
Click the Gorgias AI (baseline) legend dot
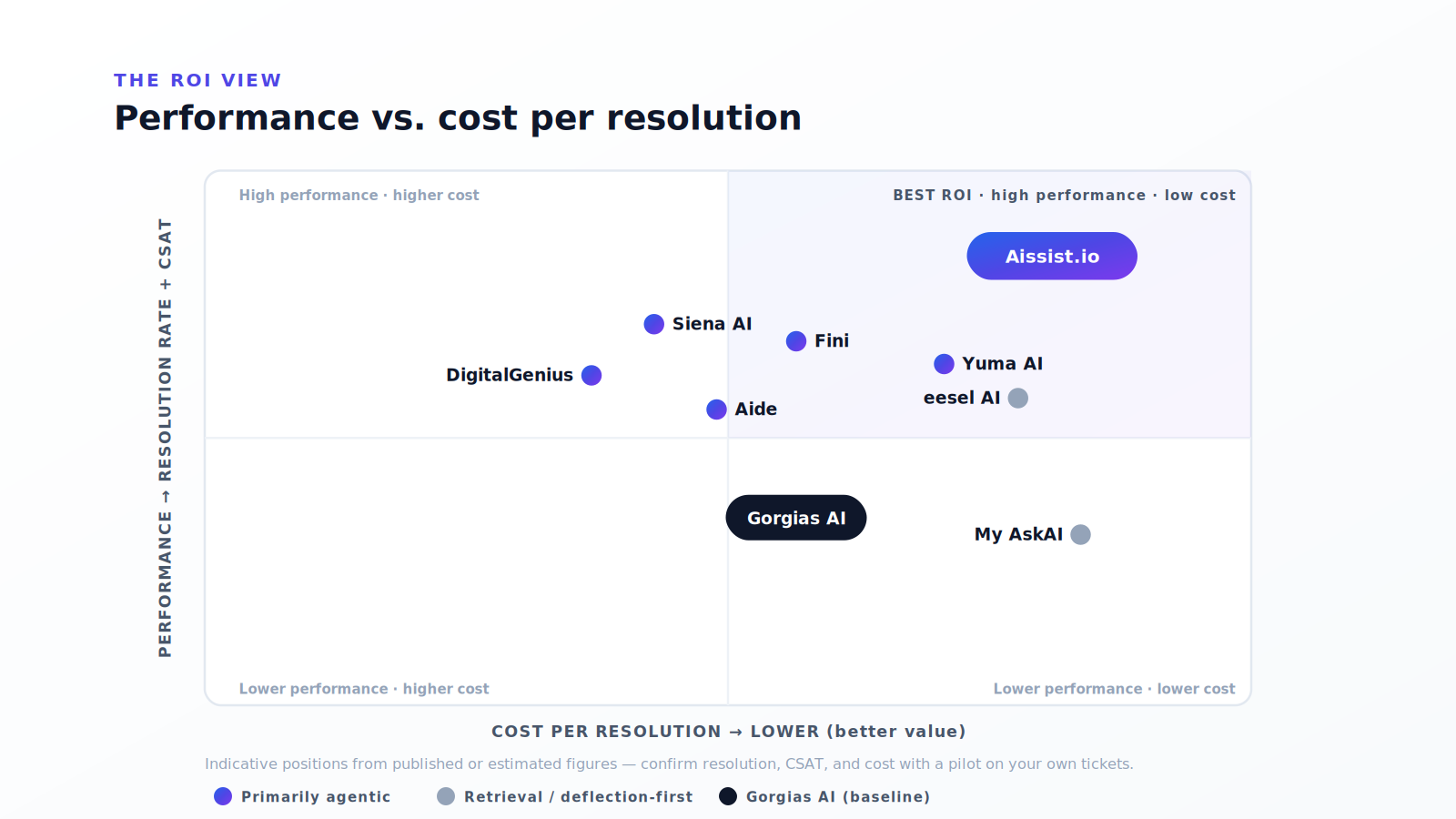728,796
